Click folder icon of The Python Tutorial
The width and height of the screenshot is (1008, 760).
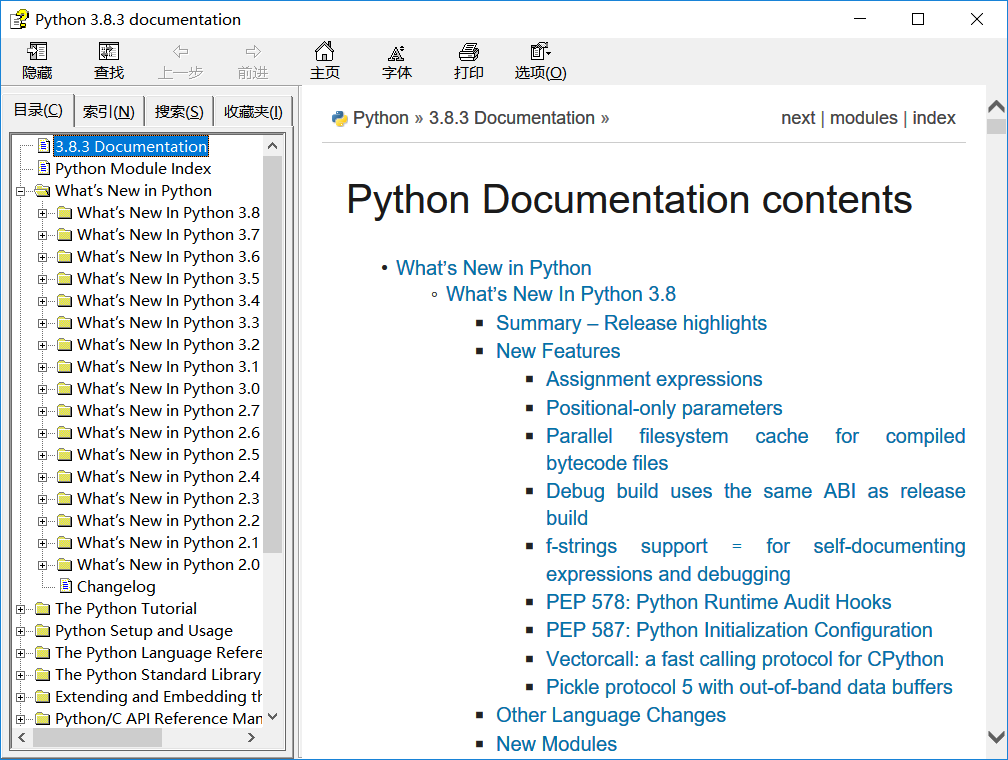point(42,608)
